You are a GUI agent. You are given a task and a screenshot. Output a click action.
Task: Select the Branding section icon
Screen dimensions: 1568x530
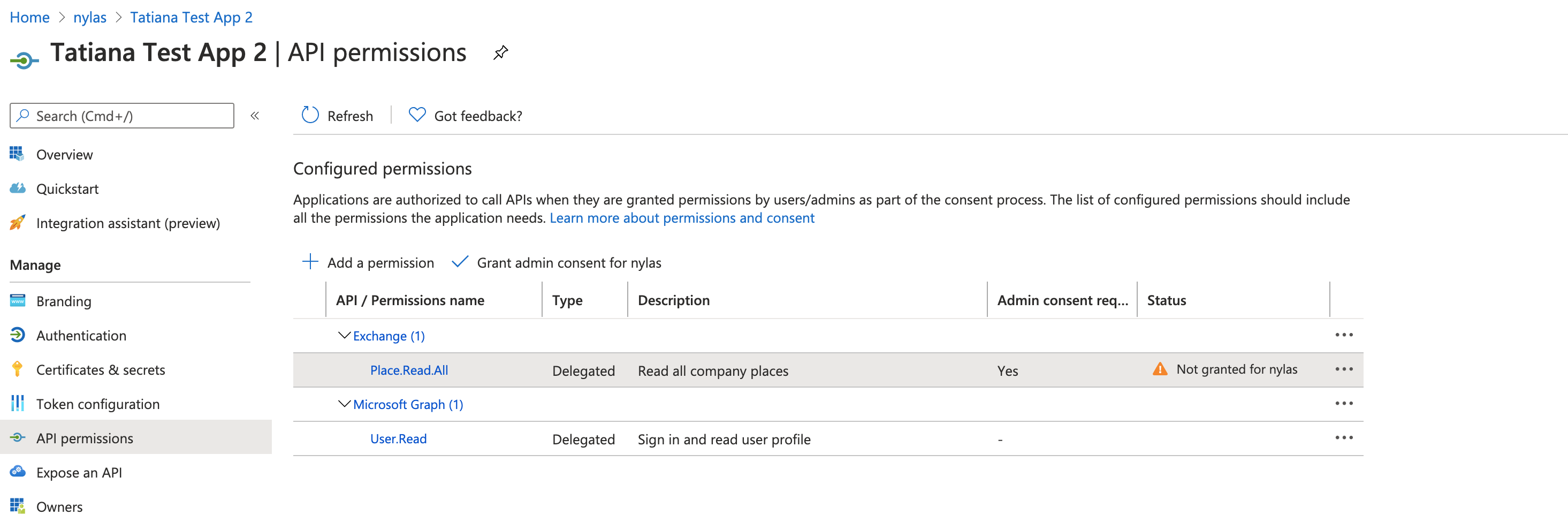[x=17, y=300]
